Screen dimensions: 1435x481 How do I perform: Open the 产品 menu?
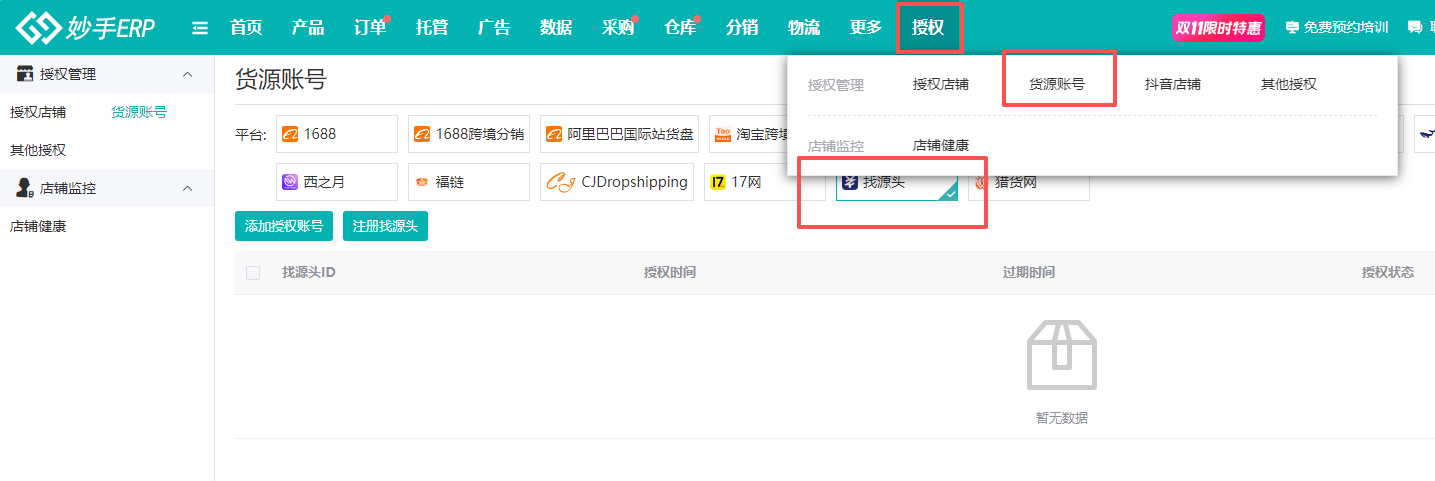(308, 28)
